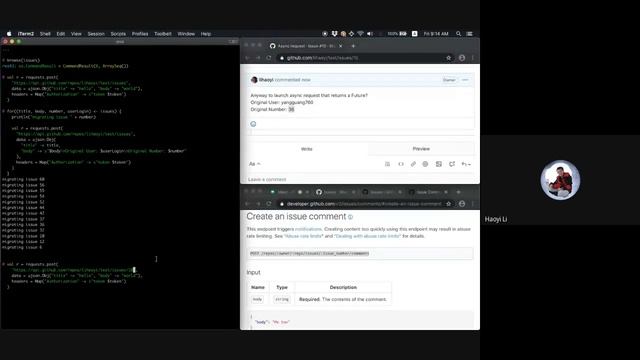Click the battery status indicator
The height and width of the screenshot is (360, 640).
pos(397,34)
